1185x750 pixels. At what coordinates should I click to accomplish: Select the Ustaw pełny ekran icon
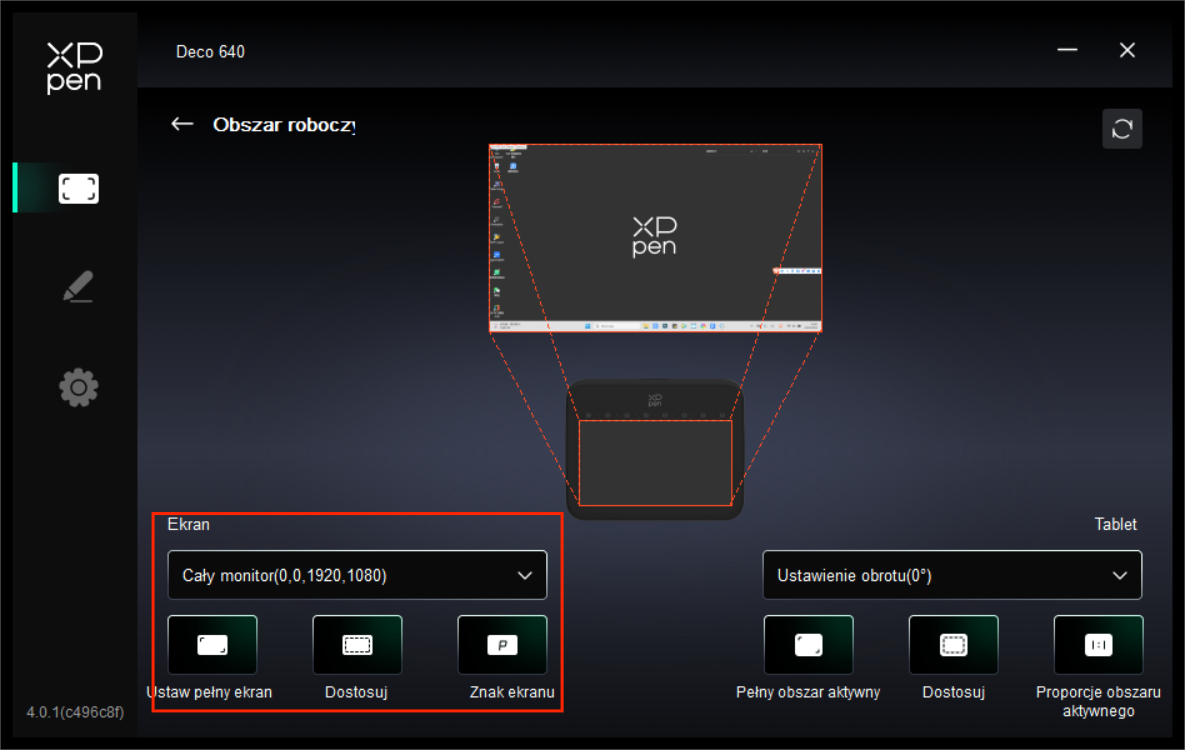(212, 645)
